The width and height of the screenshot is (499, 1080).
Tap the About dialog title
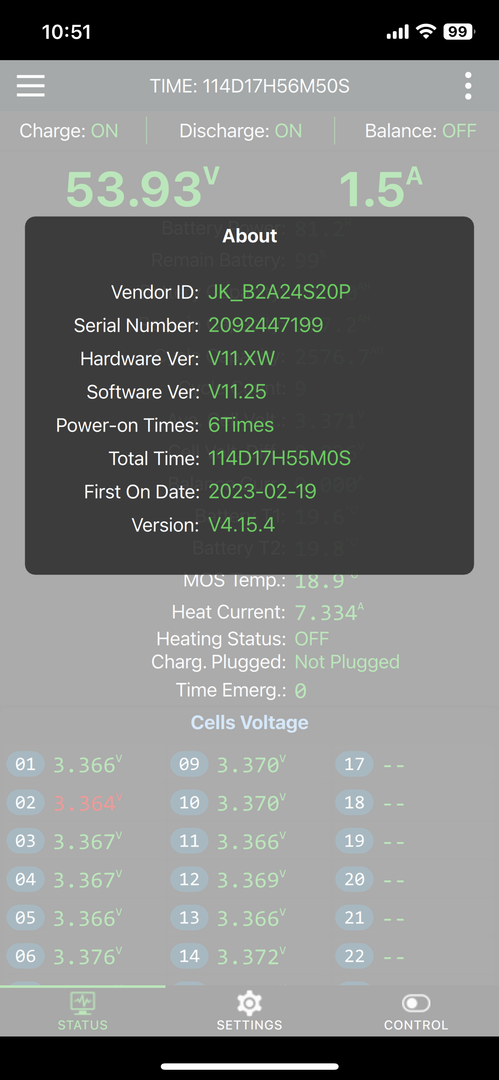250,236
